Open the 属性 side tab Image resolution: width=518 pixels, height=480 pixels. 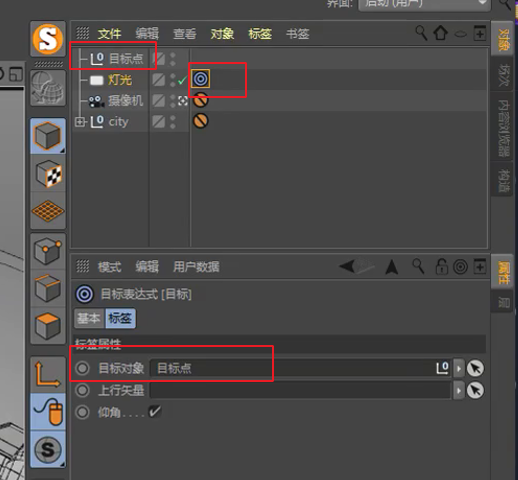(x=503, y=273)
